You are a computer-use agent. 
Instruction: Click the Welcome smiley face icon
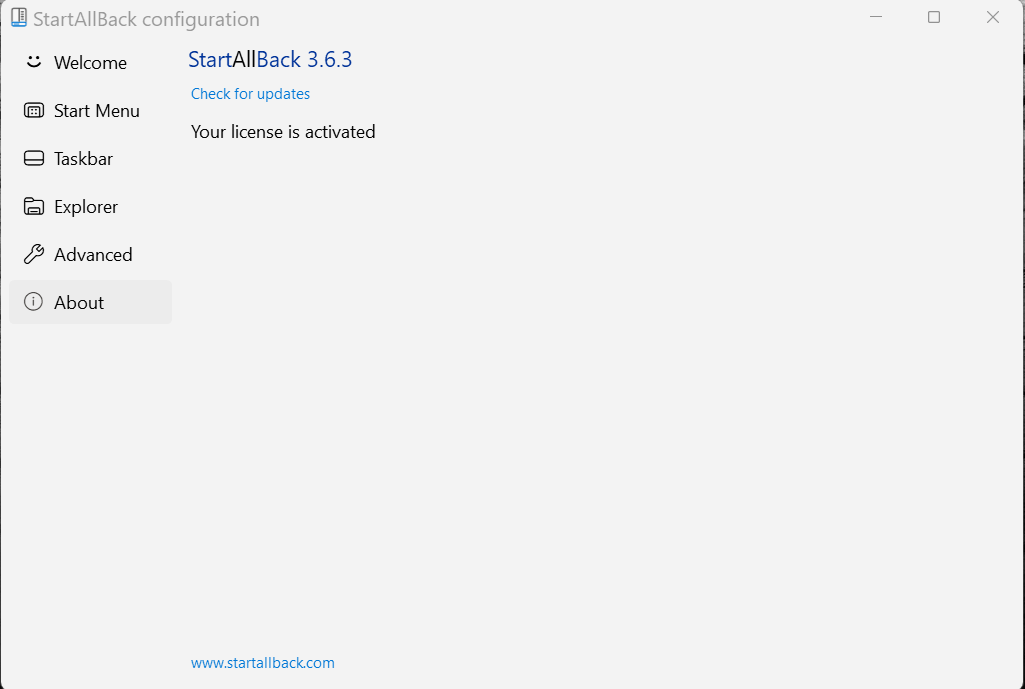click(x=33, y=62)
